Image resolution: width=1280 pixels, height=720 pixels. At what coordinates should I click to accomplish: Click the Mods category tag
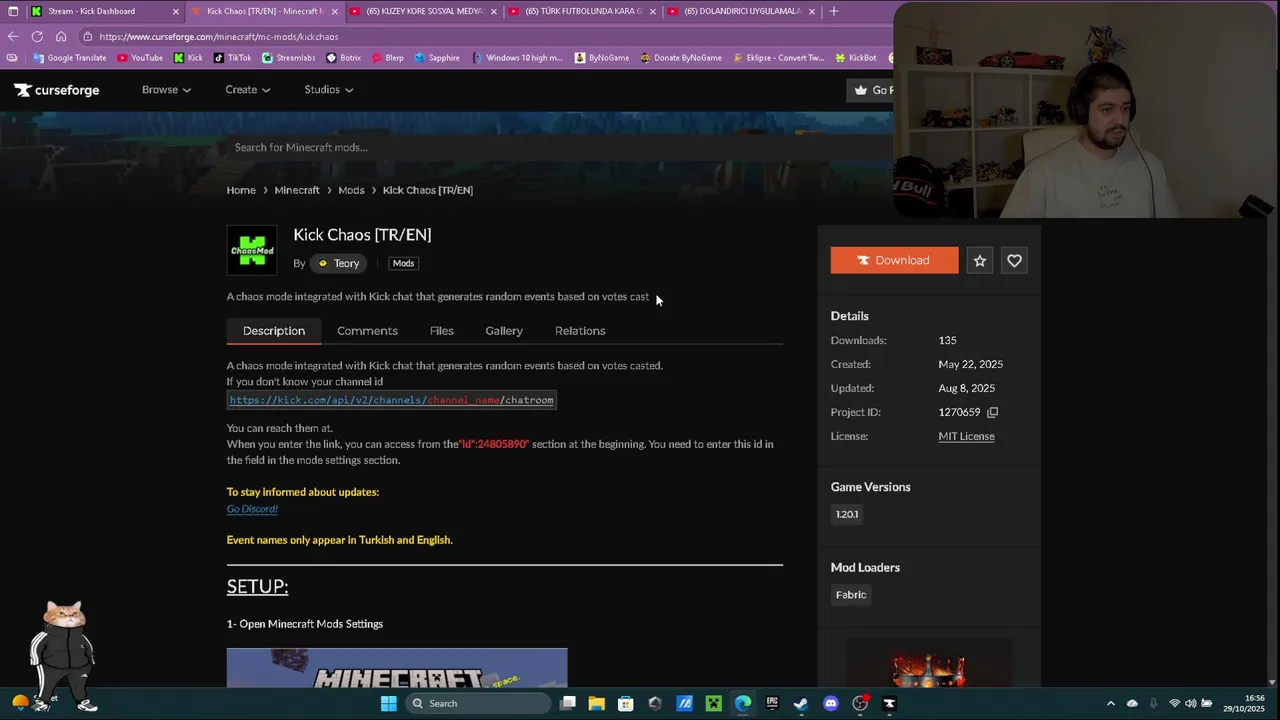point(403,264)
